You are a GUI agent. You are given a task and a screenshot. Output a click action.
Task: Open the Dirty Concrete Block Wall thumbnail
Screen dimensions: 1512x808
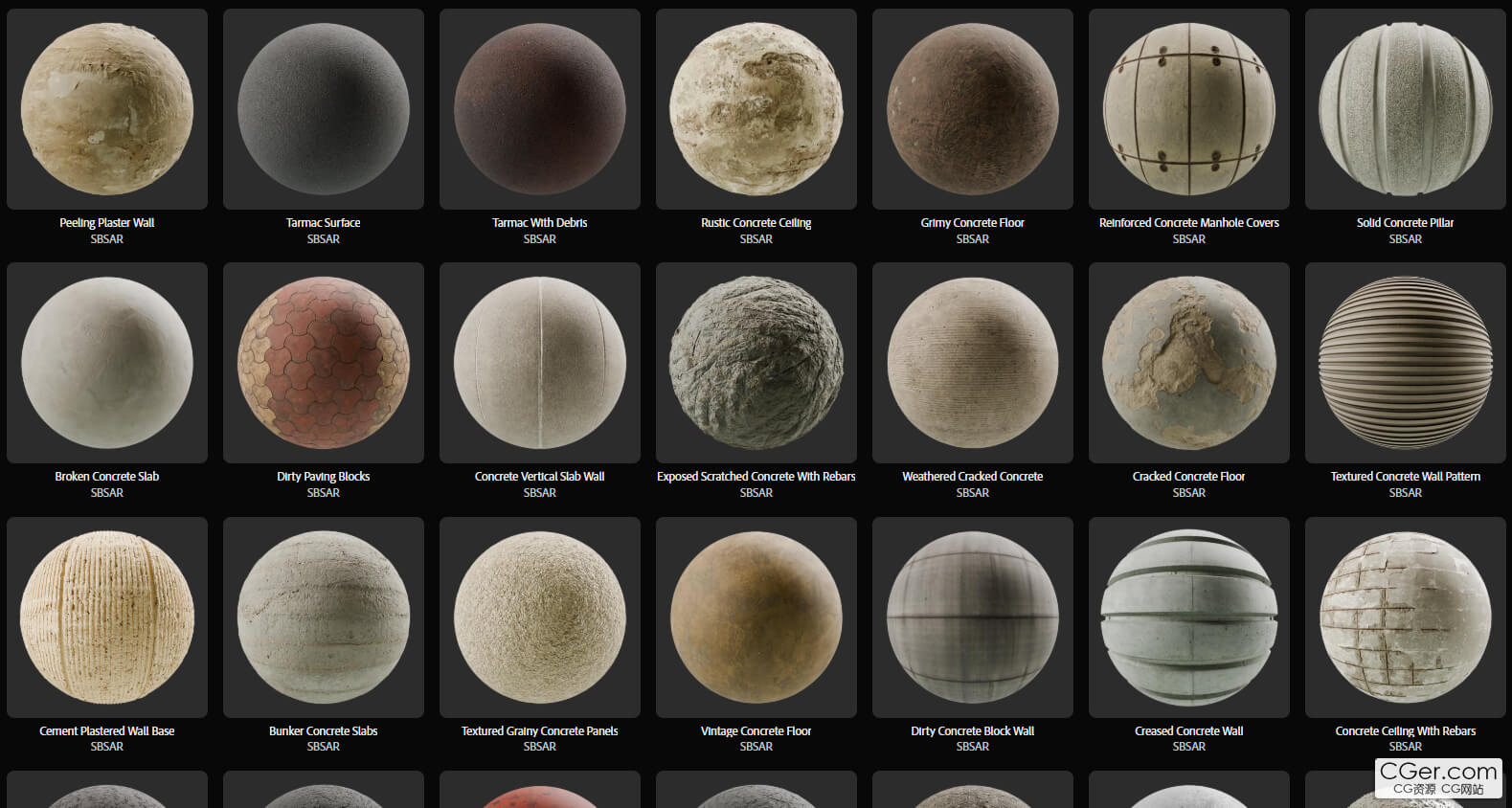[x=973, y=617]
